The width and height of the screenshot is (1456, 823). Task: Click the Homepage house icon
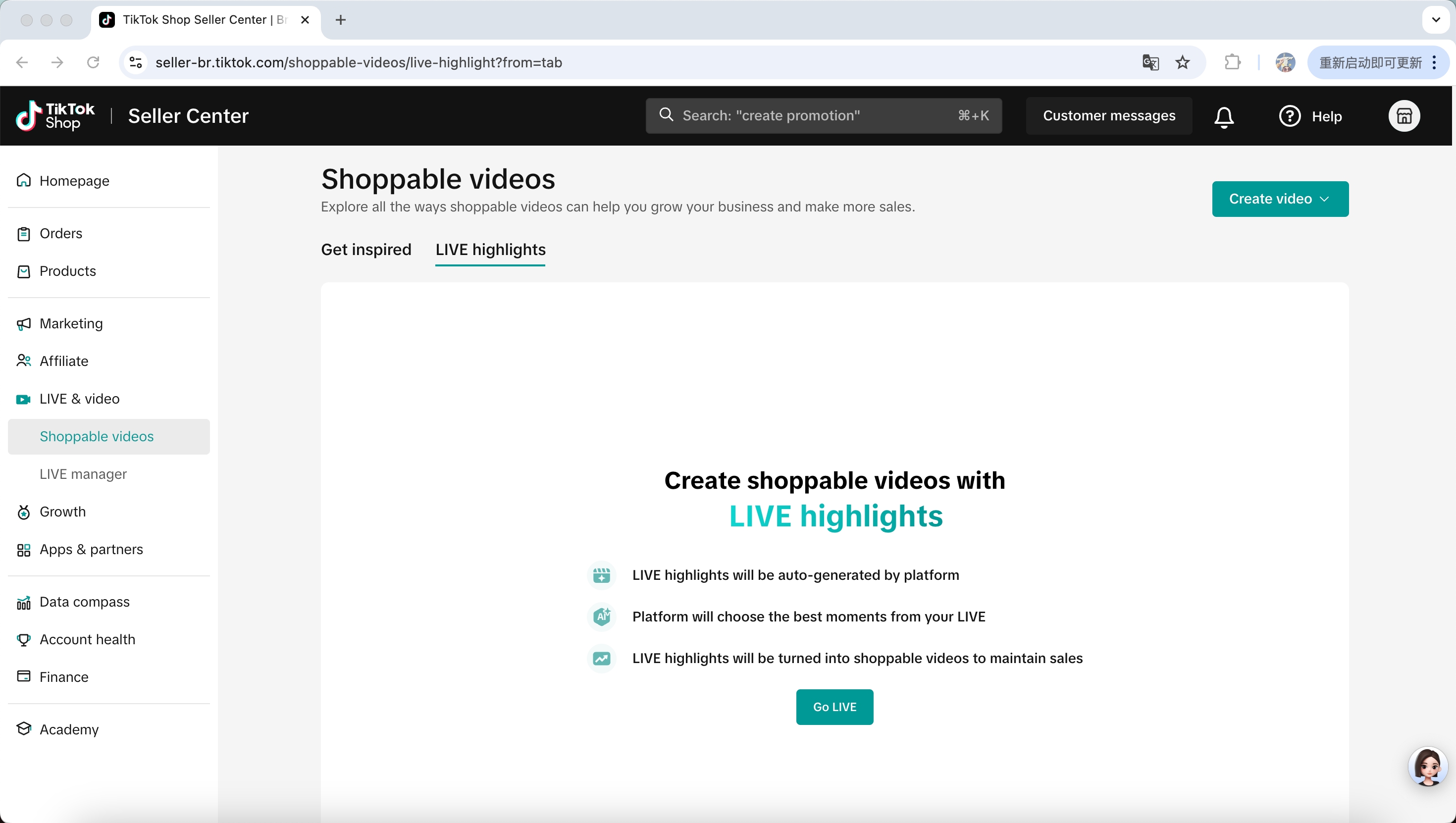[24, 180]
